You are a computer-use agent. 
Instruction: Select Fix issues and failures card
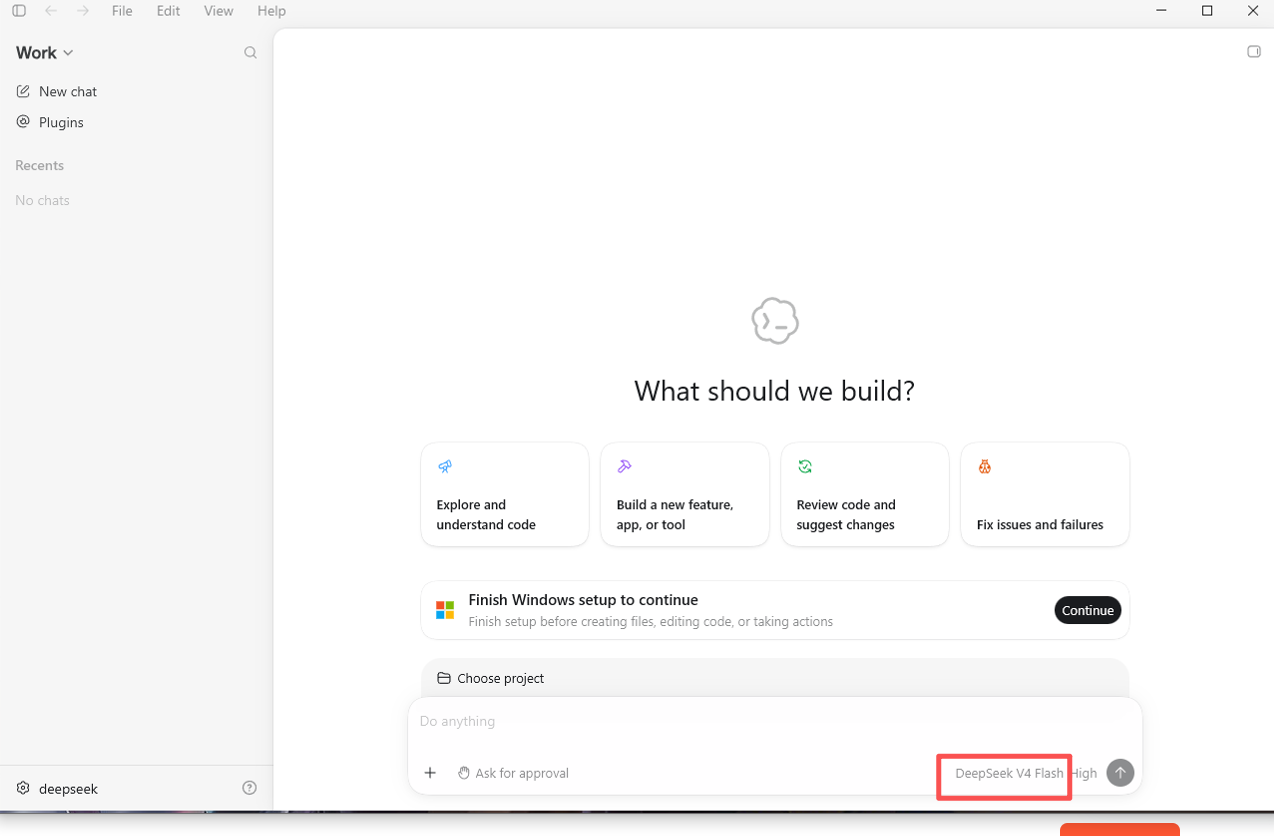(1045, 494)
